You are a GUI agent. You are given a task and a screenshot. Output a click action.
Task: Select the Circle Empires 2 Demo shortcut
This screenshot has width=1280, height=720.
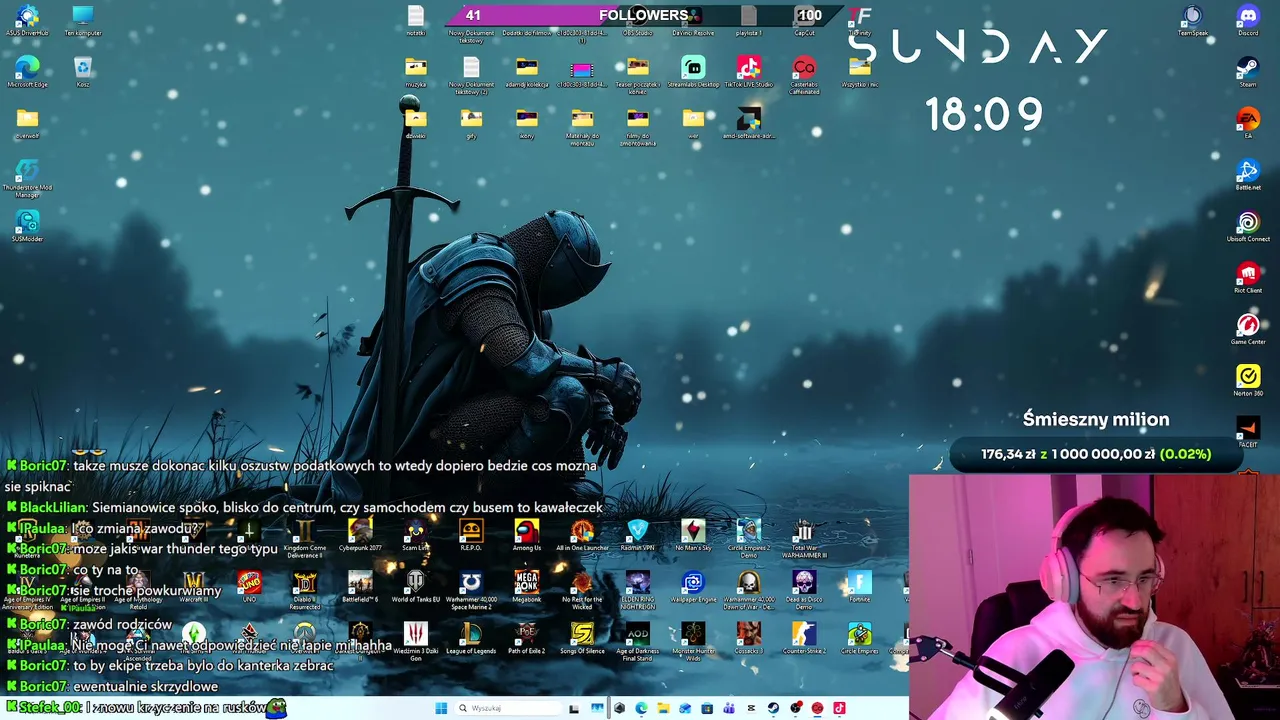coord(748,538)
